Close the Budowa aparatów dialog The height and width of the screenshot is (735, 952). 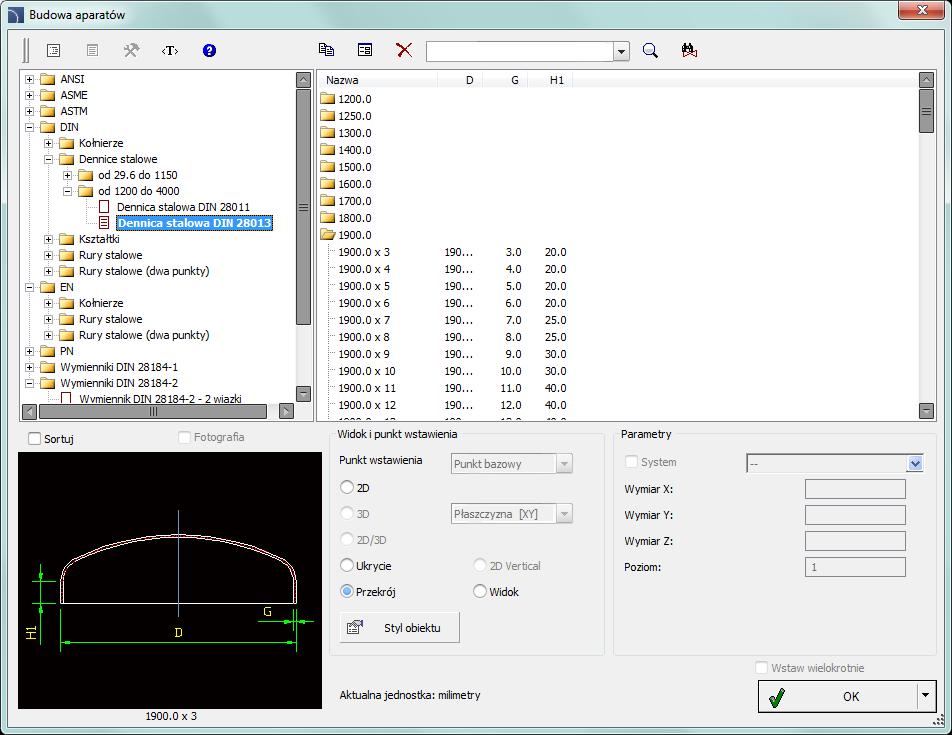[922, 10]
